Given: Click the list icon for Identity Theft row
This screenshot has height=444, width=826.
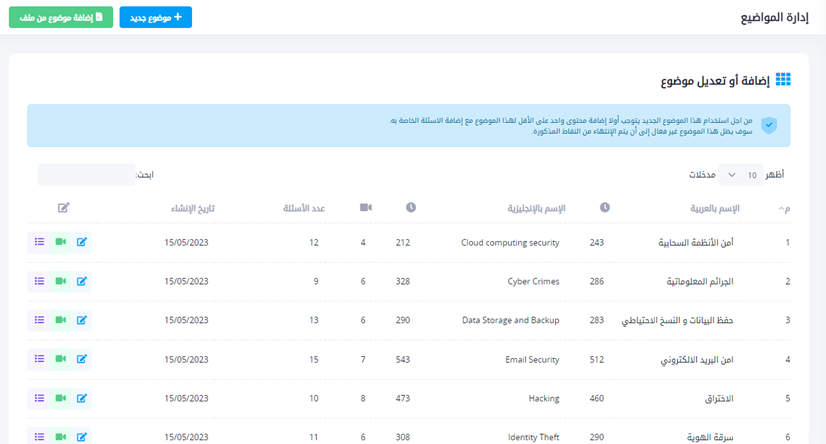Looking at the screenshot, I should coord(39,436).
